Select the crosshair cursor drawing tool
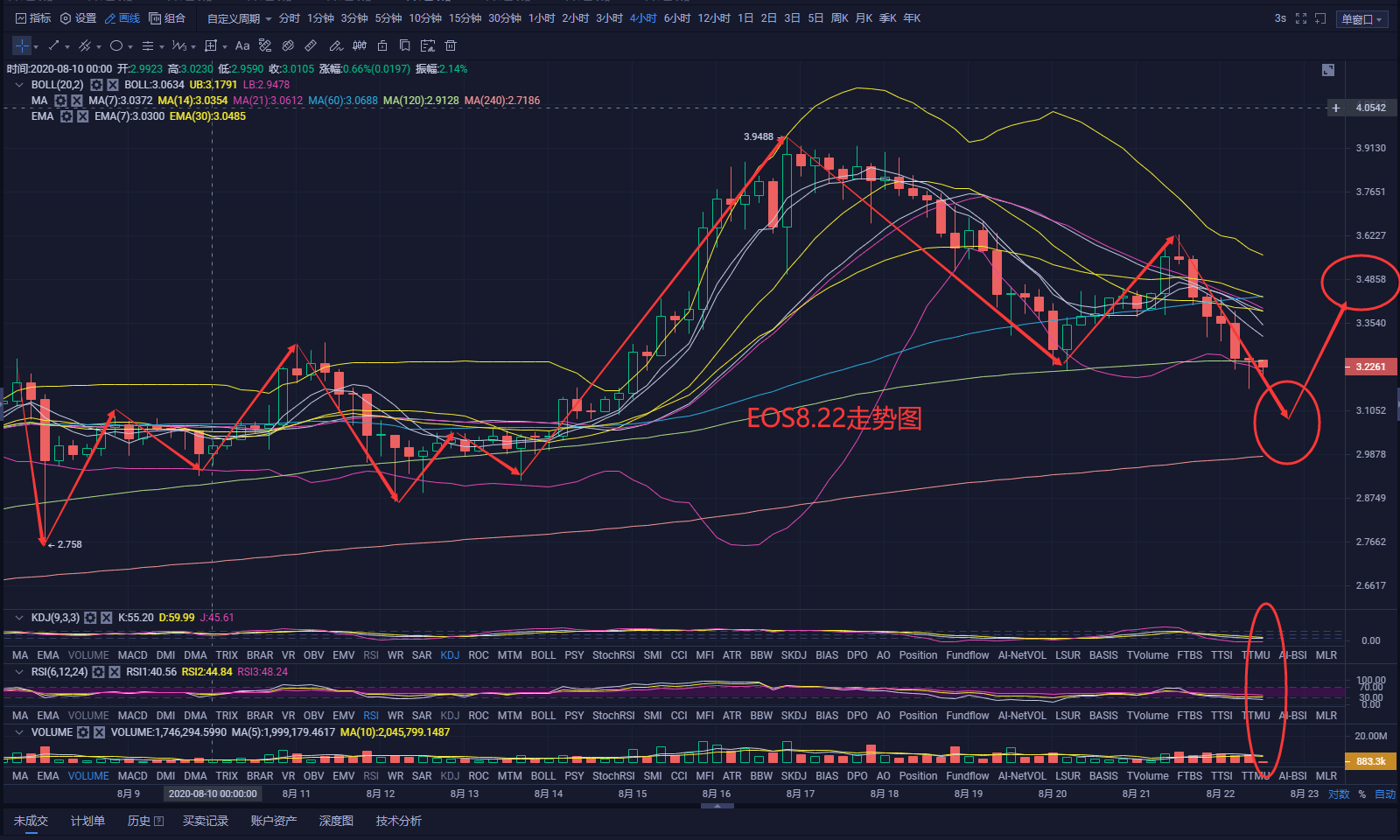1400x840 pixels. coord(22,45)
